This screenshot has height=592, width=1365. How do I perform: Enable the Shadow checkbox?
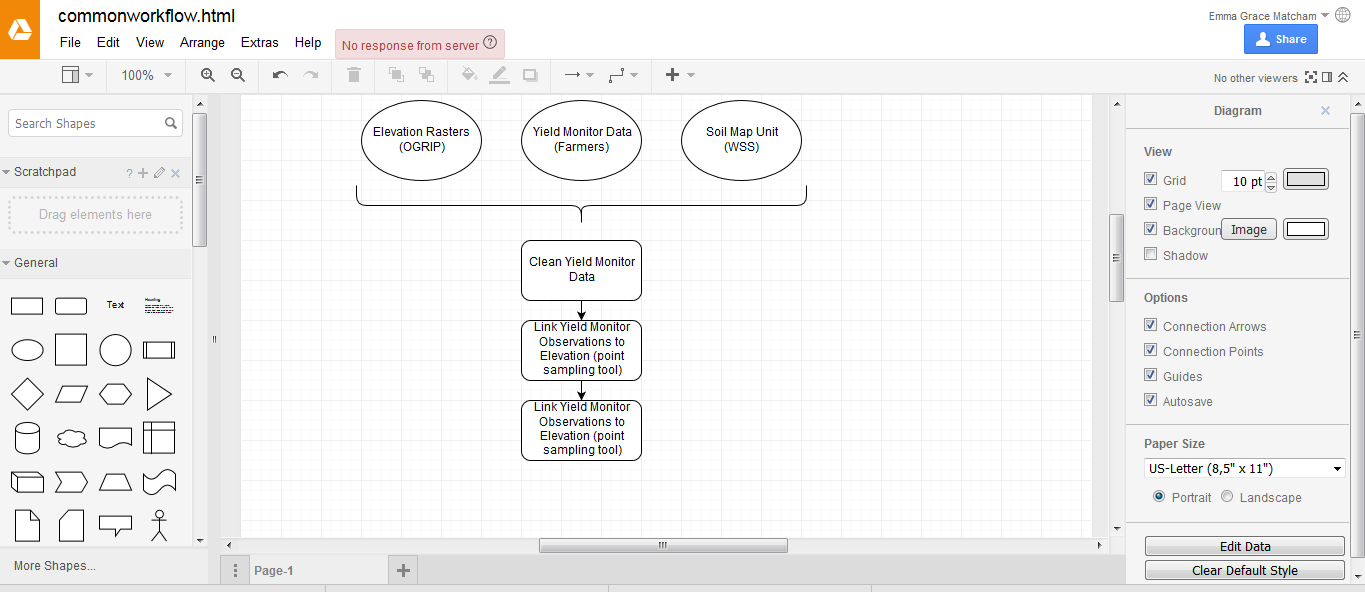click(1150, 254)
